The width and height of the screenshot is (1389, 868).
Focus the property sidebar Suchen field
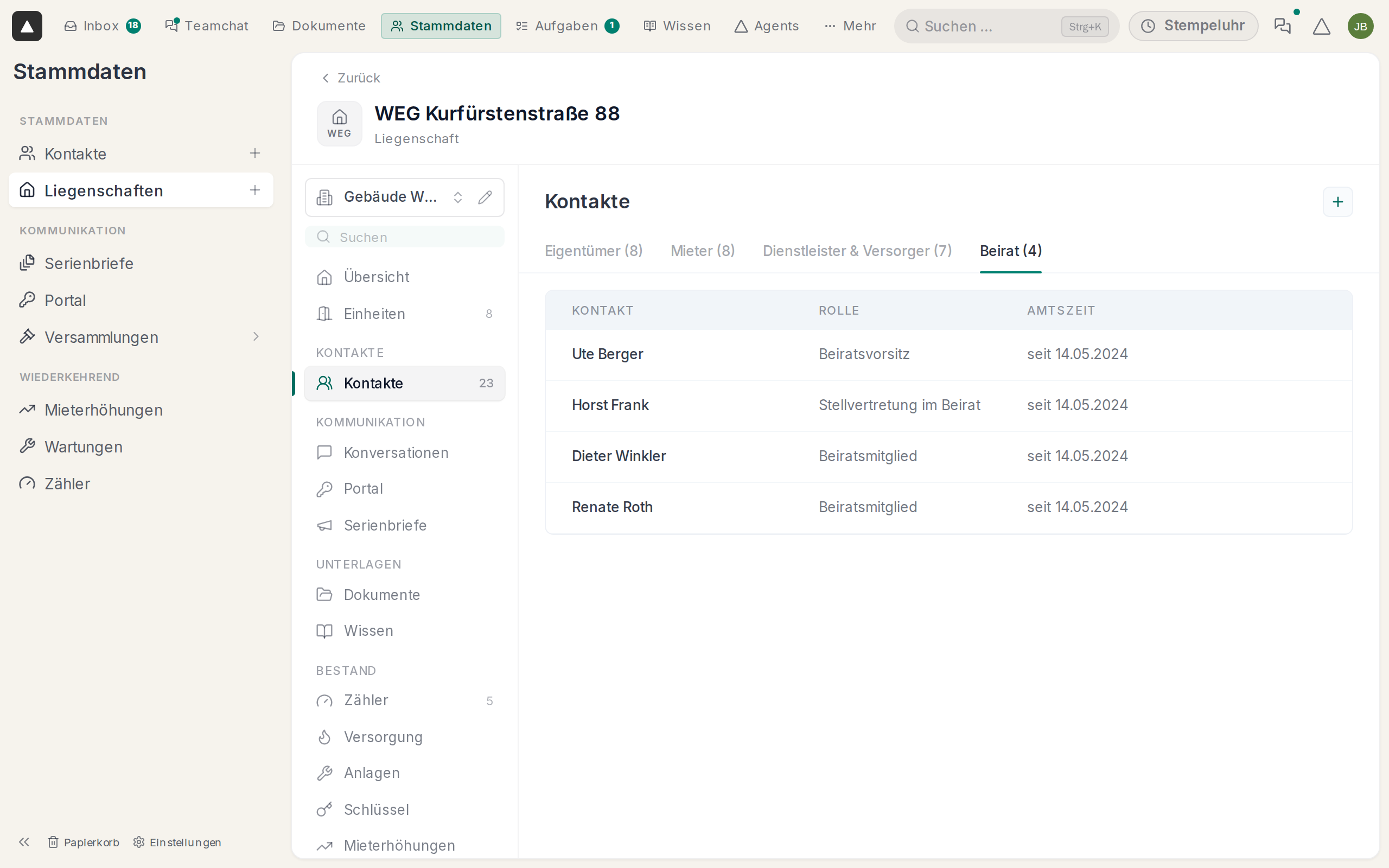point(405,237)
